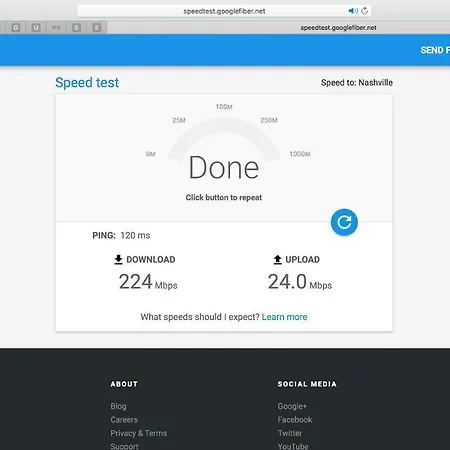This screenshot has width=450, height=450.
Task: Open the Google+ social link
Action: [x=292, y=406]
